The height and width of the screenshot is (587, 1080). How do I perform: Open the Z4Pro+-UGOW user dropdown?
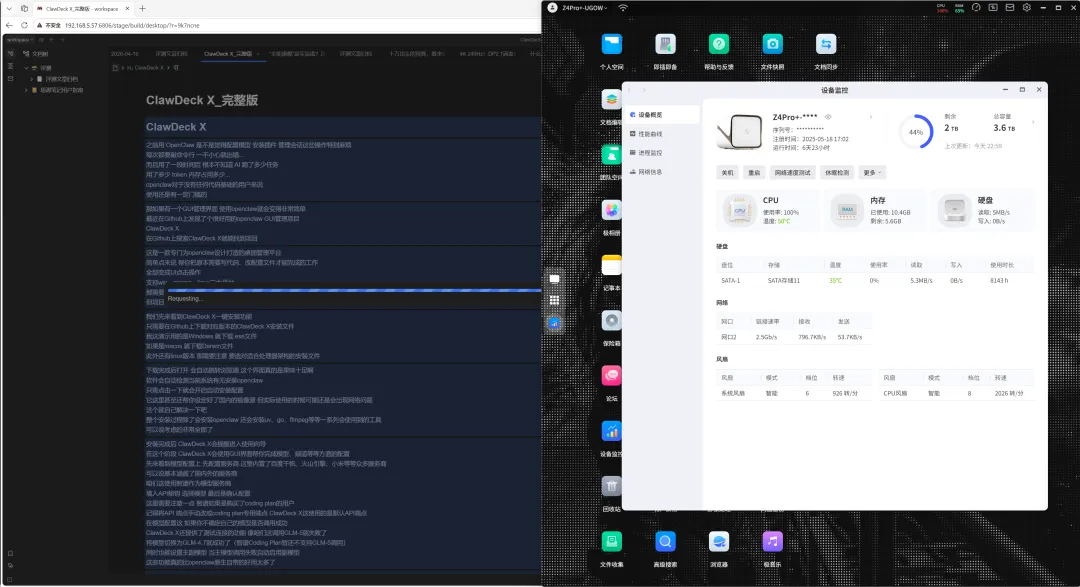click(x=585, y=8)
